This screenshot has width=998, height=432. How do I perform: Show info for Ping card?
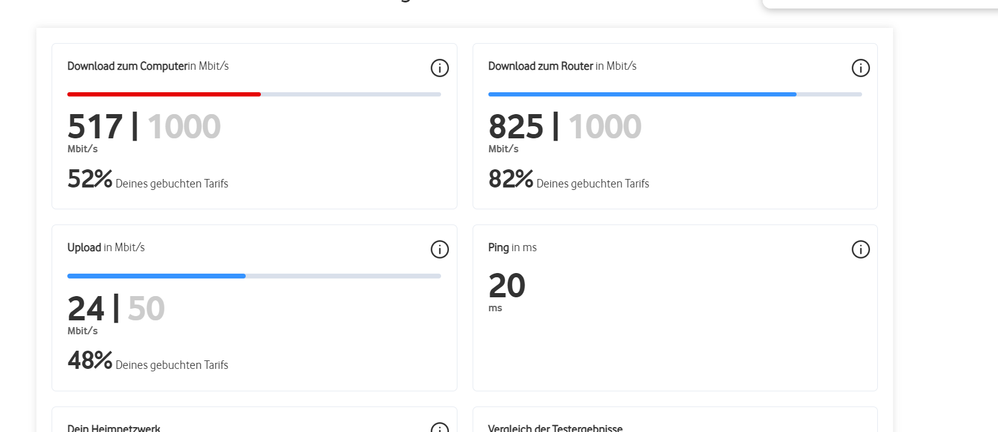(x=861, y=249)
